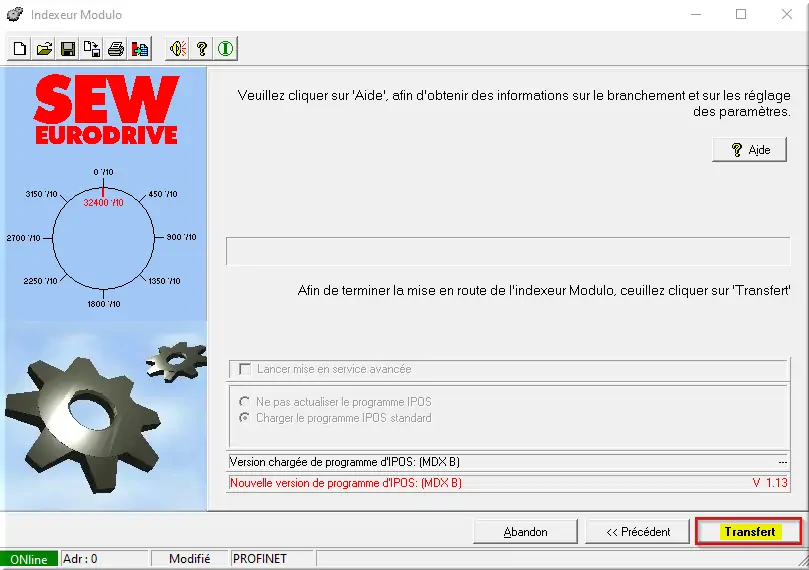Toggle 'Lancer mise en service avancée' checkbox
Screen dimensions: 809x570
[x=245, y=369]
